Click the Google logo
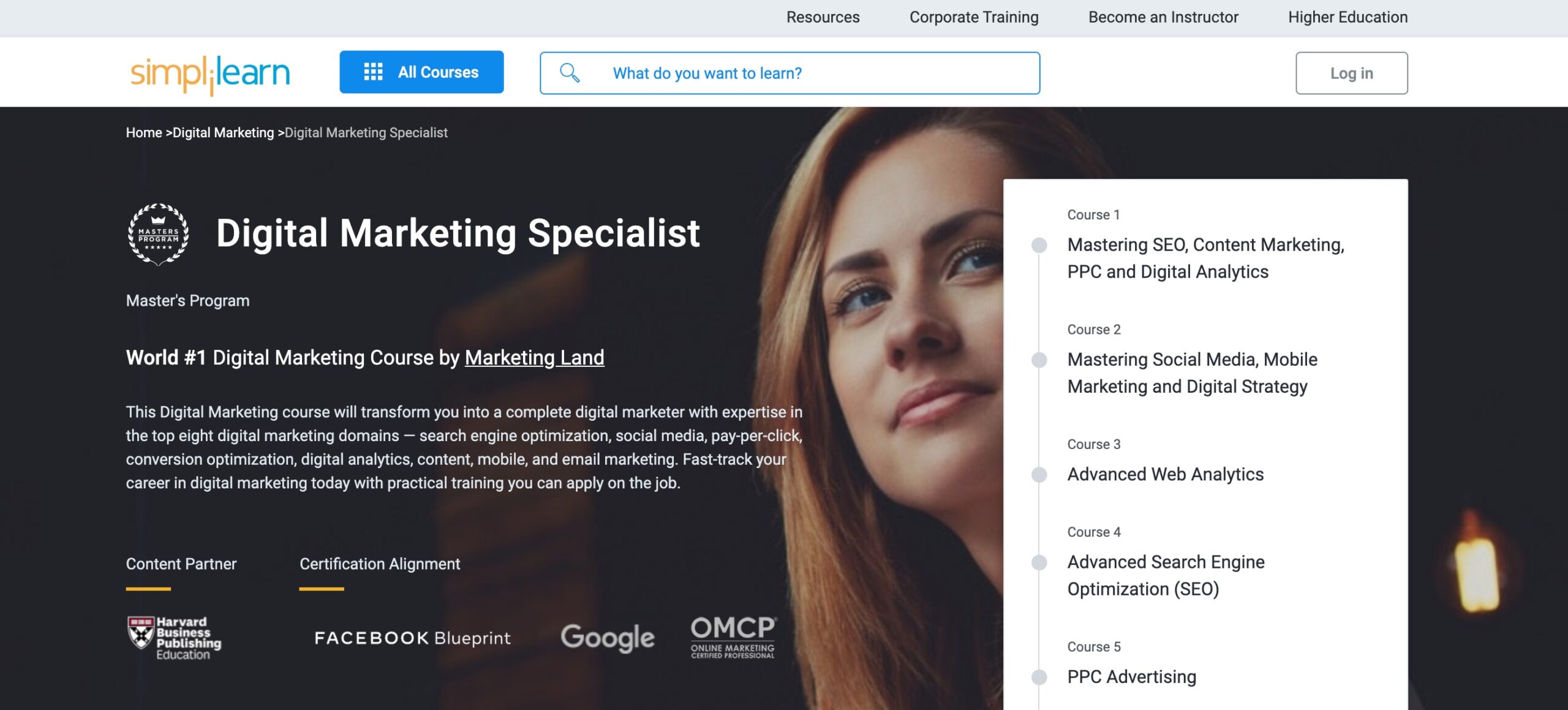This screenshot has height=710, width=1568. (608, 638)
